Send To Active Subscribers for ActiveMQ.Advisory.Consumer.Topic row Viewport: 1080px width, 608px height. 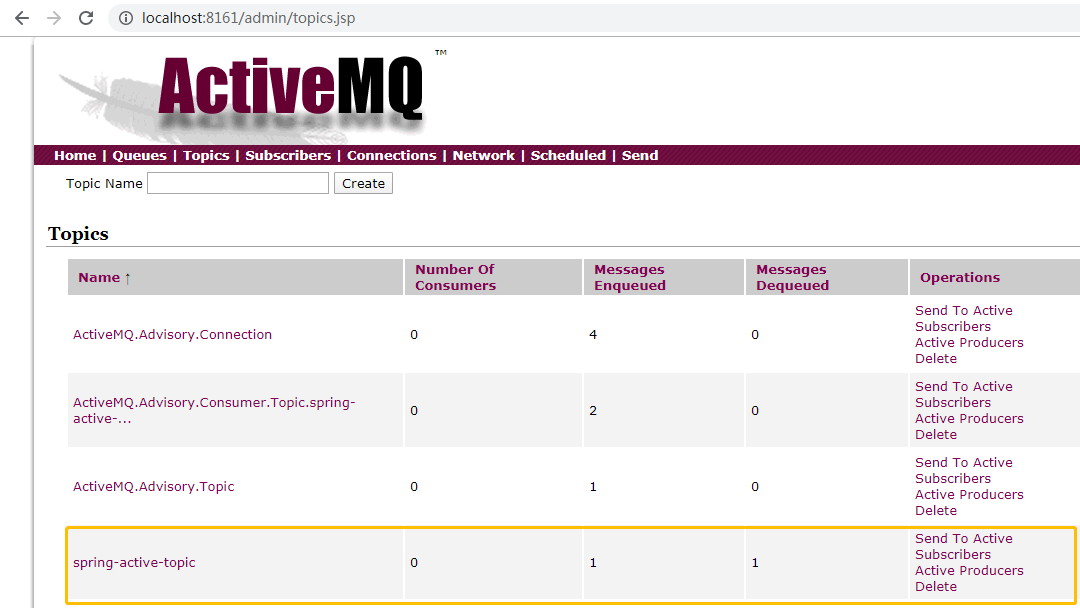tap(964, 395)
